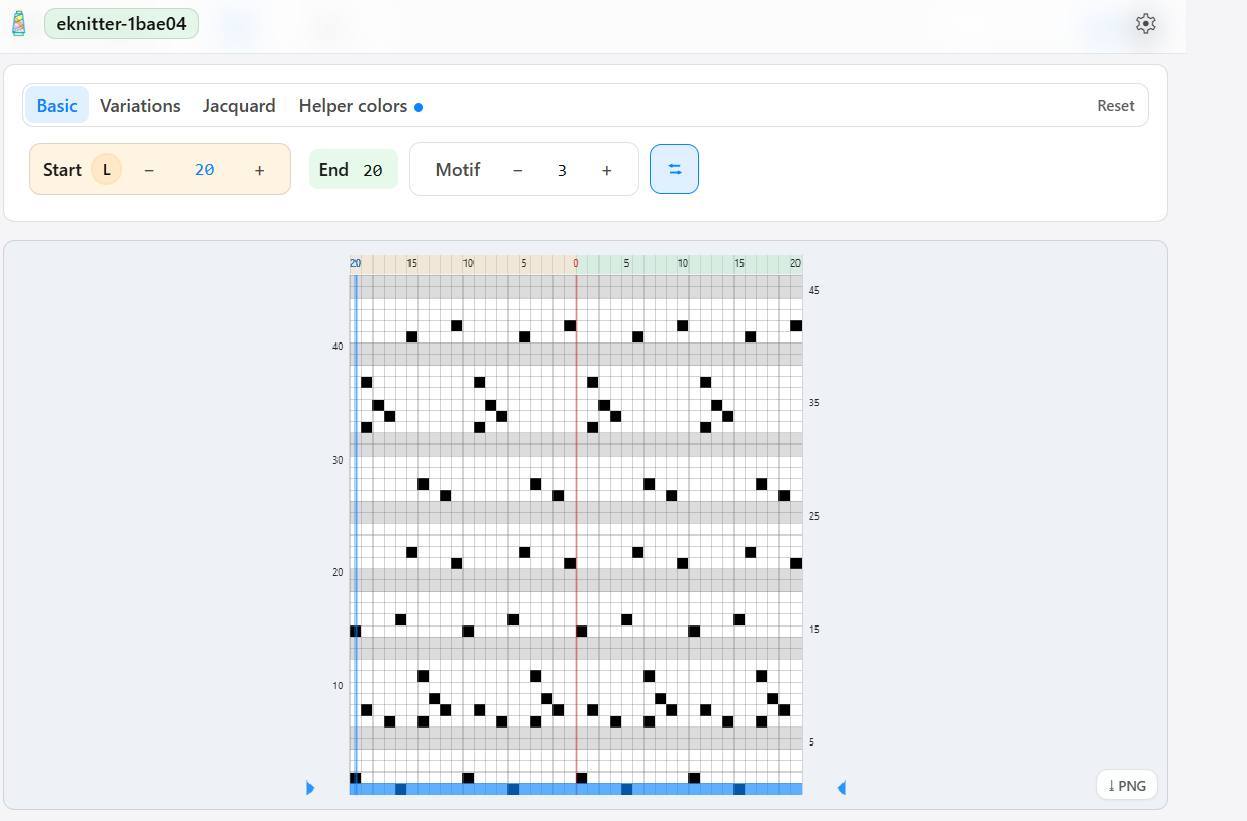The image size is (1247, 821).
Task: Click the Start needle number field
Action: click(x=204, y=170)
